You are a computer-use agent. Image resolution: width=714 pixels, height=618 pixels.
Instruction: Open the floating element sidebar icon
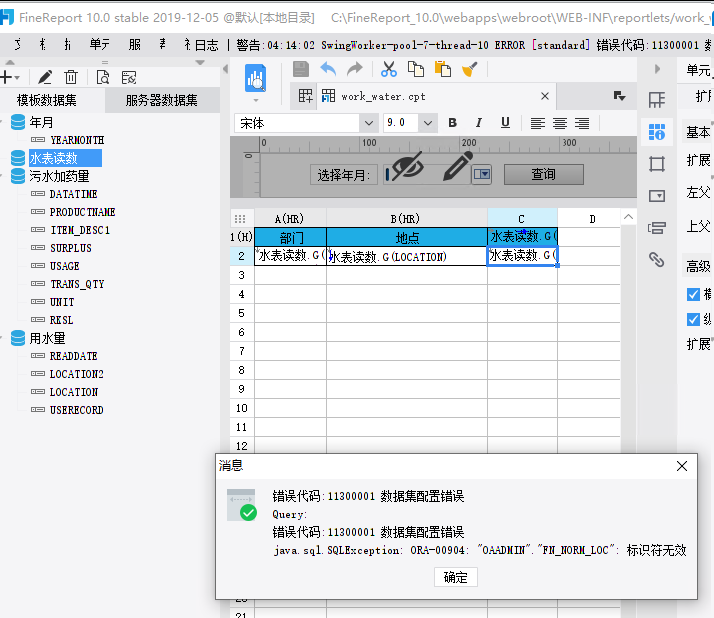[657, 164]
